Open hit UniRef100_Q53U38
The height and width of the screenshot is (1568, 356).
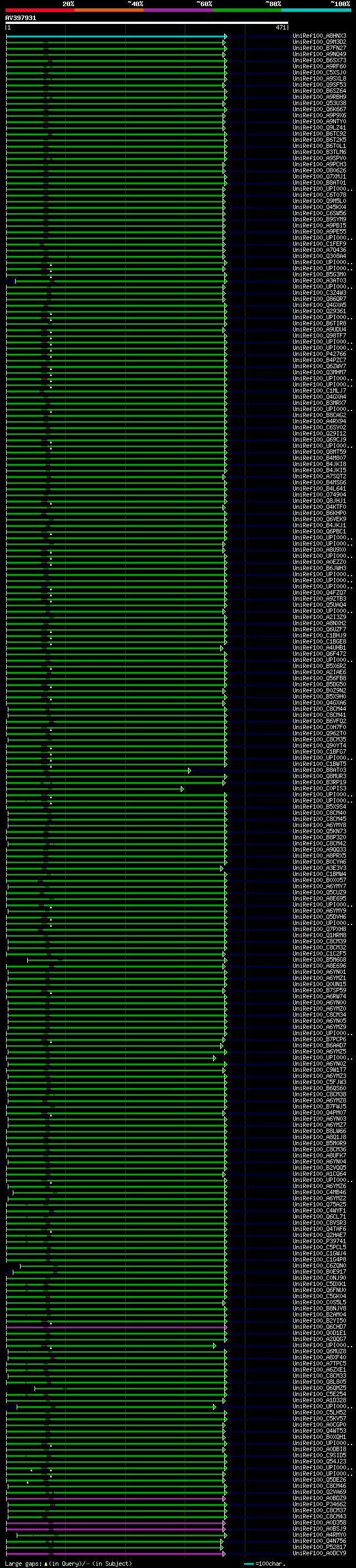point(319,103)
